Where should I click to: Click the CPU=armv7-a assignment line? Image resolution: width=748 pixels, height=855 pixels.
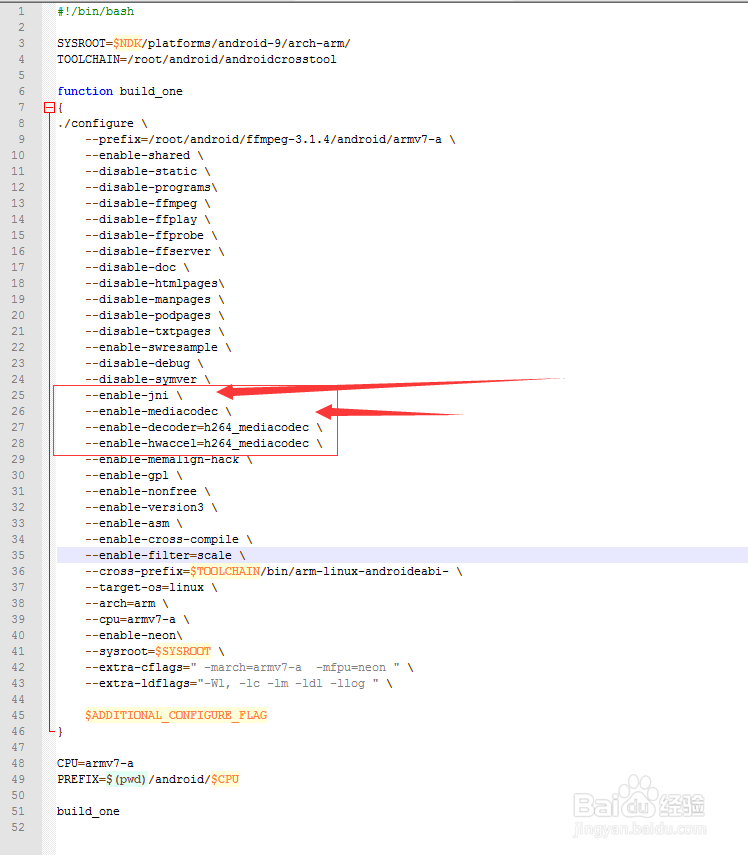[x=95, y=763]
